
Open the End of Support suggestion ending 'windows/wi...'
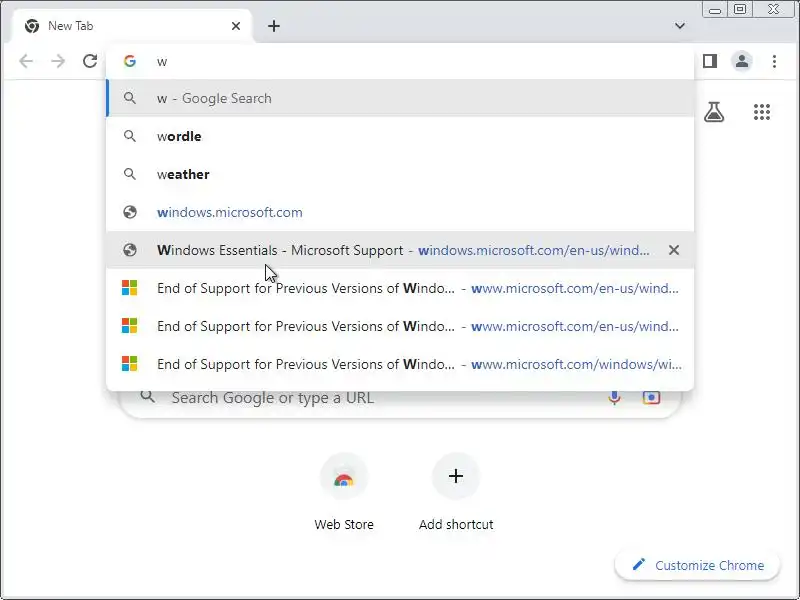click(x=400, y=364)
